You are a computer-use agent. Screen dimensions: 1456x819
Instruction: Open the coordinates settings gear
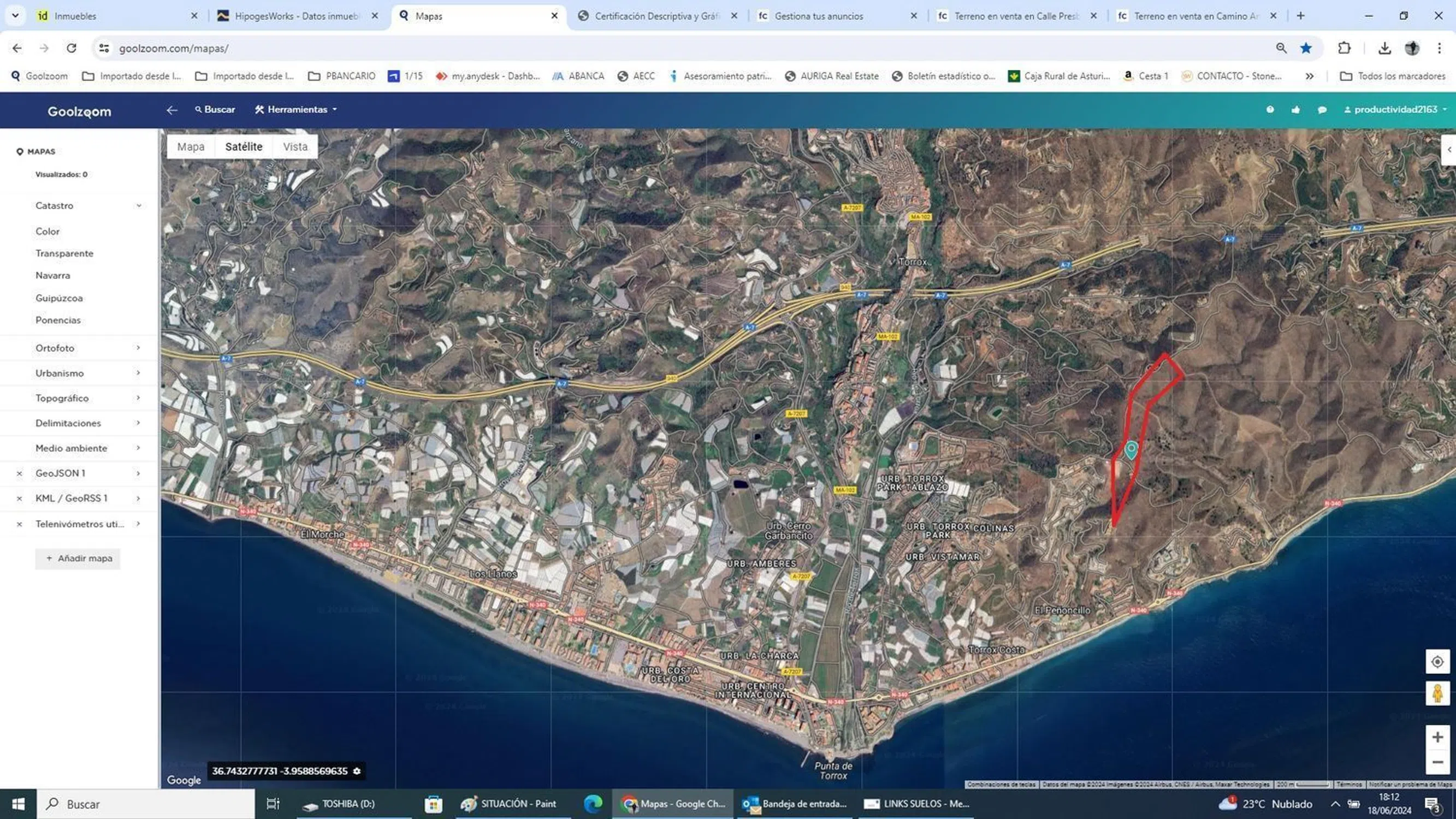[x=357, y=771]
